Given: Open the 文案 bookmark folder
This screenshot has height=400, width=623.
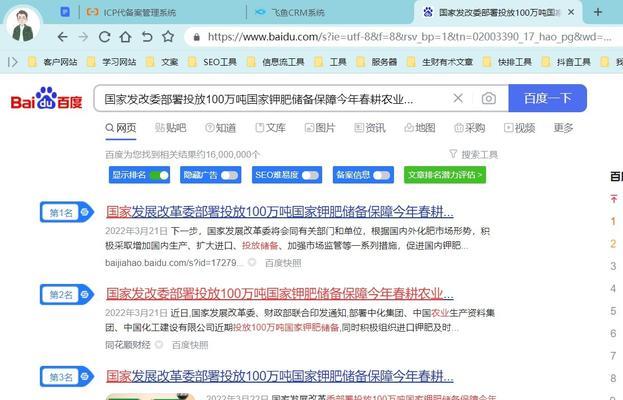Looking at the screenshot, I should click(x=162, y=62).
